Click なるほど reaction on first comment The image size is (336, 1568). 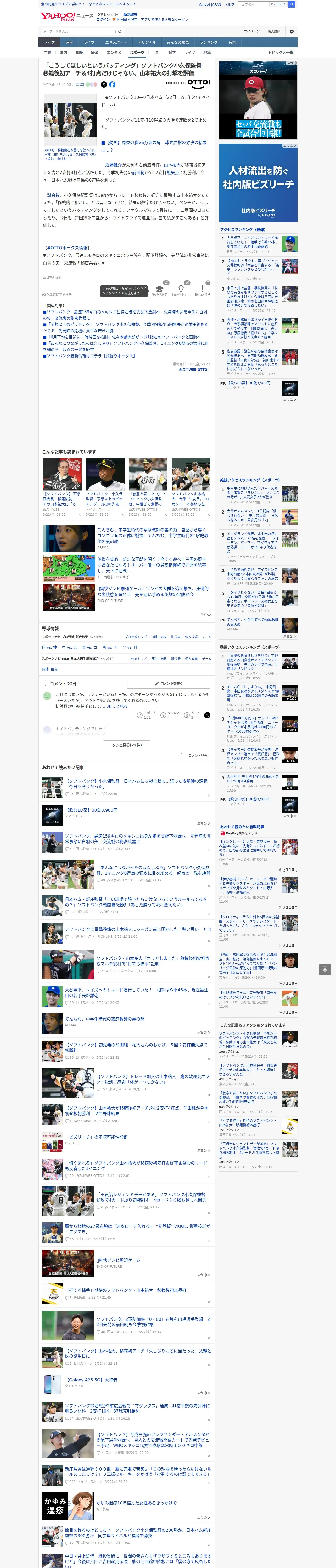(x=164, y=716)
